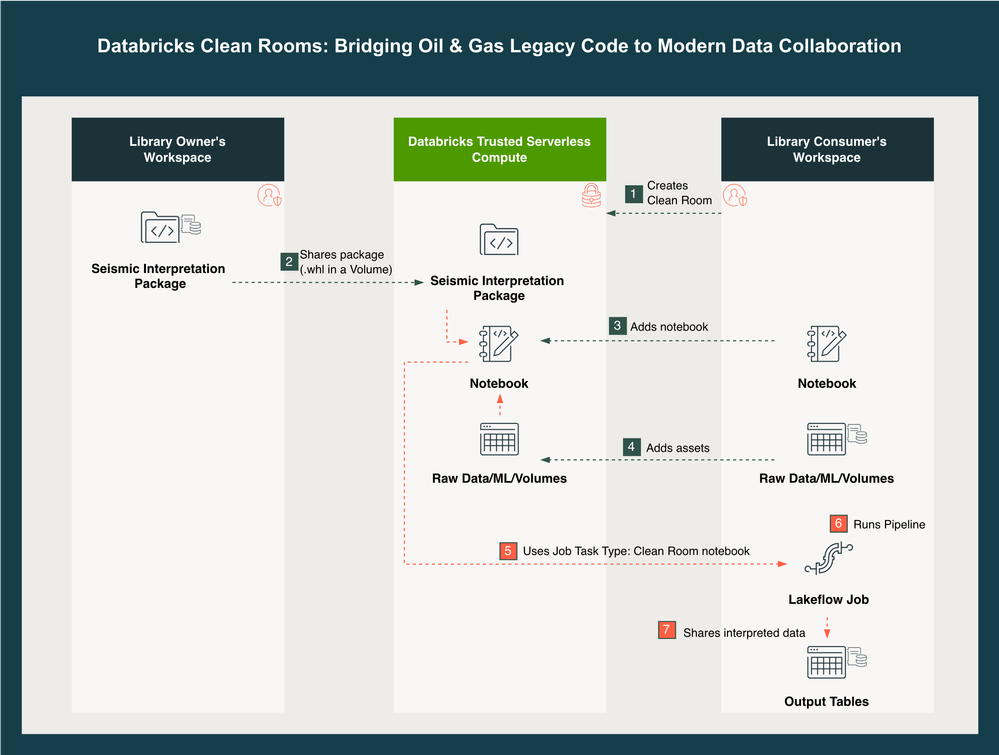Click the Seismic Interpretation Package icon in Trusted Serverless Compute
999x755 pixels.
pyautogui.click(x=499, y=241)
